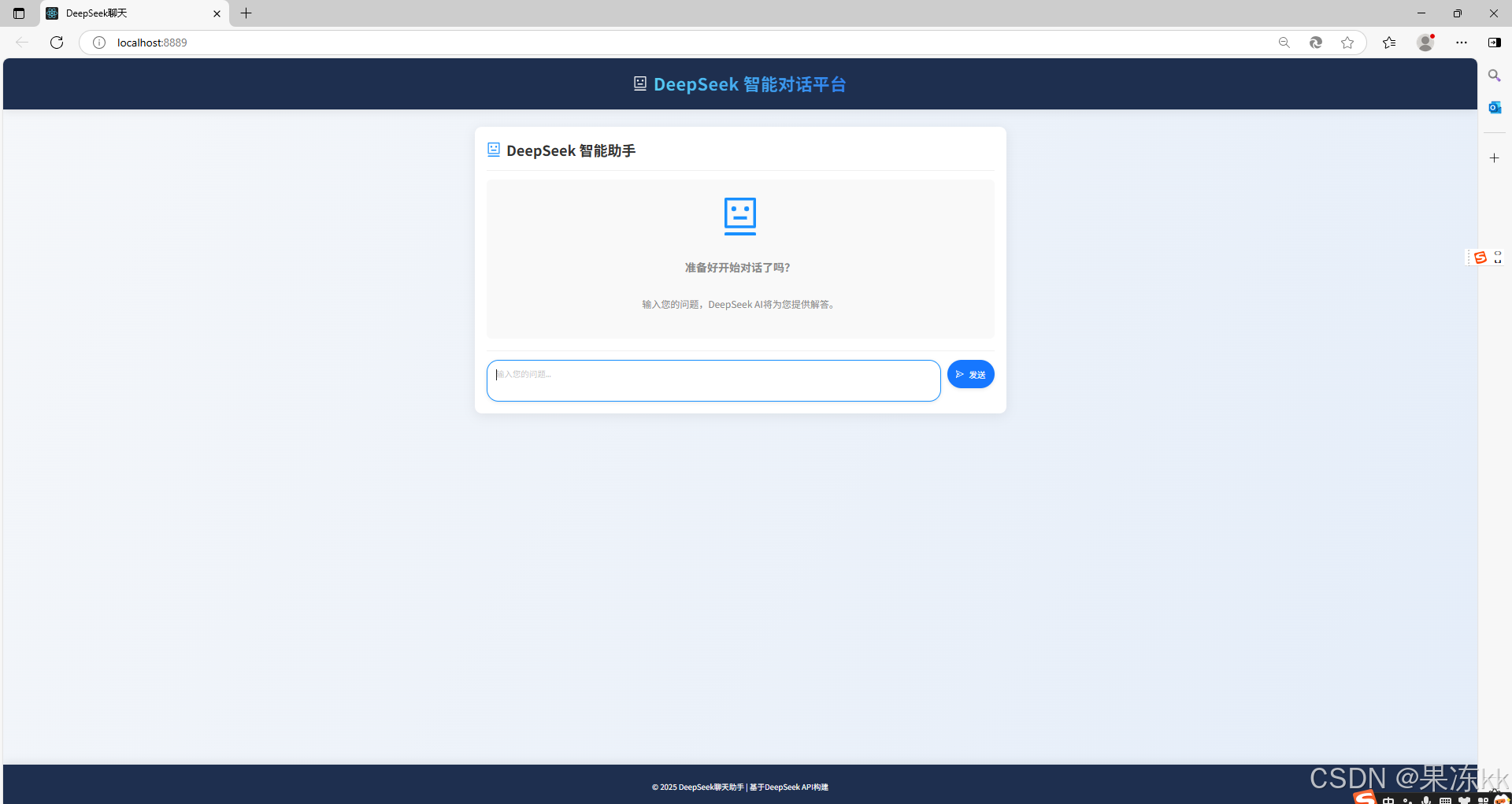Open the zoom magnifier in address bar
Screen dimensions: 1512x804
click(1284, 43)
